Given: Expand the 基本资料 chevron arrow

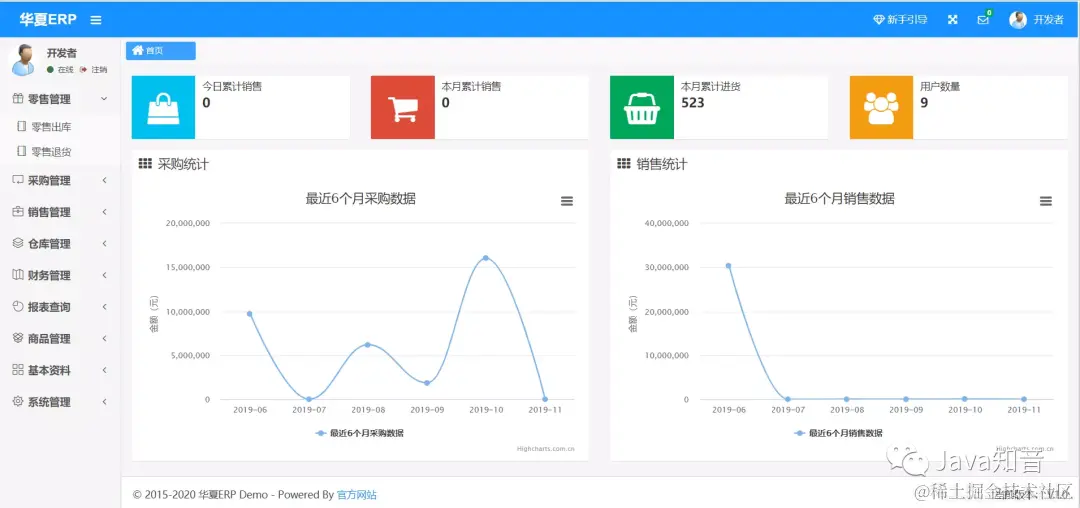Looking at the screenshot, I should coord(104,370).
